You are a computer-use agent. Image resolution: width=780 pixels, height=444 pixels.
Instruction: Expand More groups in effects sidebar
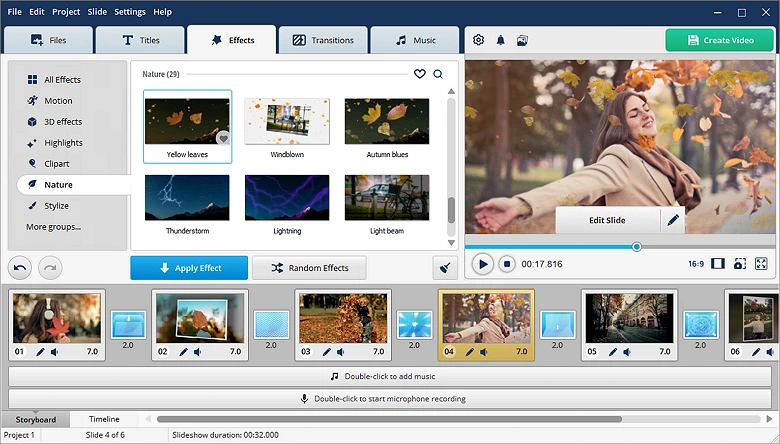53,227
